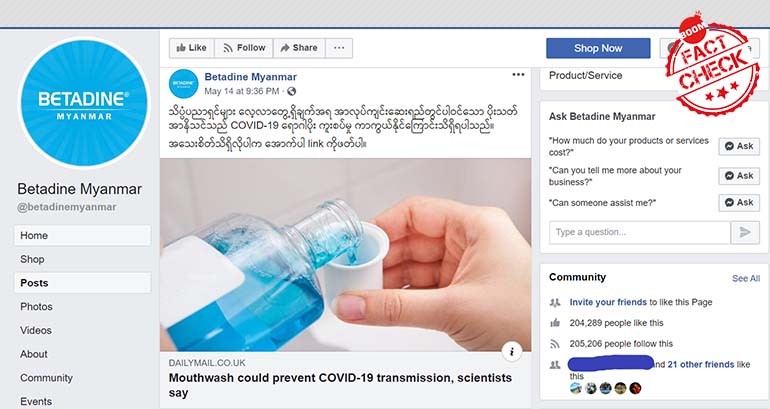Screen dimensions: 770x409
Task: Click the link info 'i' icon
Action: click(512, 352)
